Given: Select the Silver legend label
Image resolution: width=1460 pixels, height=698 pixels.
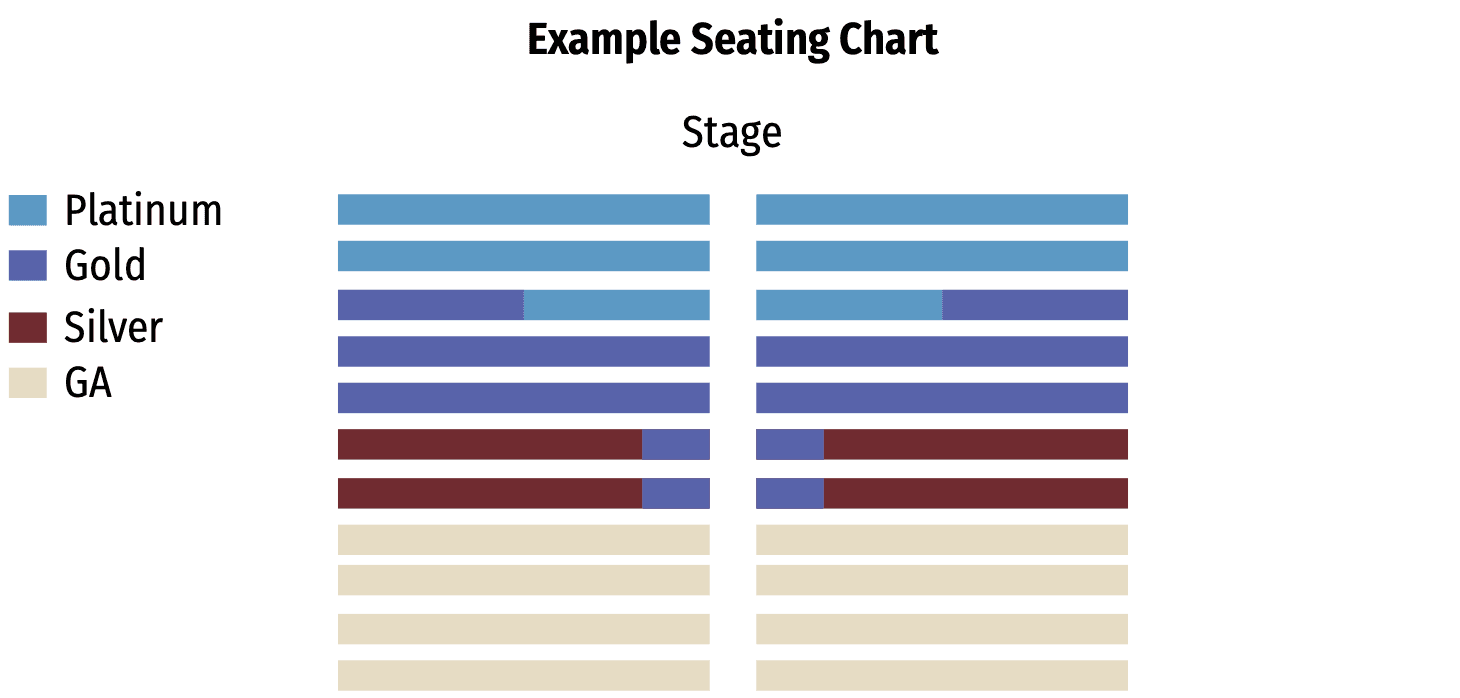Looking at the screenshot, I should 113,328.
